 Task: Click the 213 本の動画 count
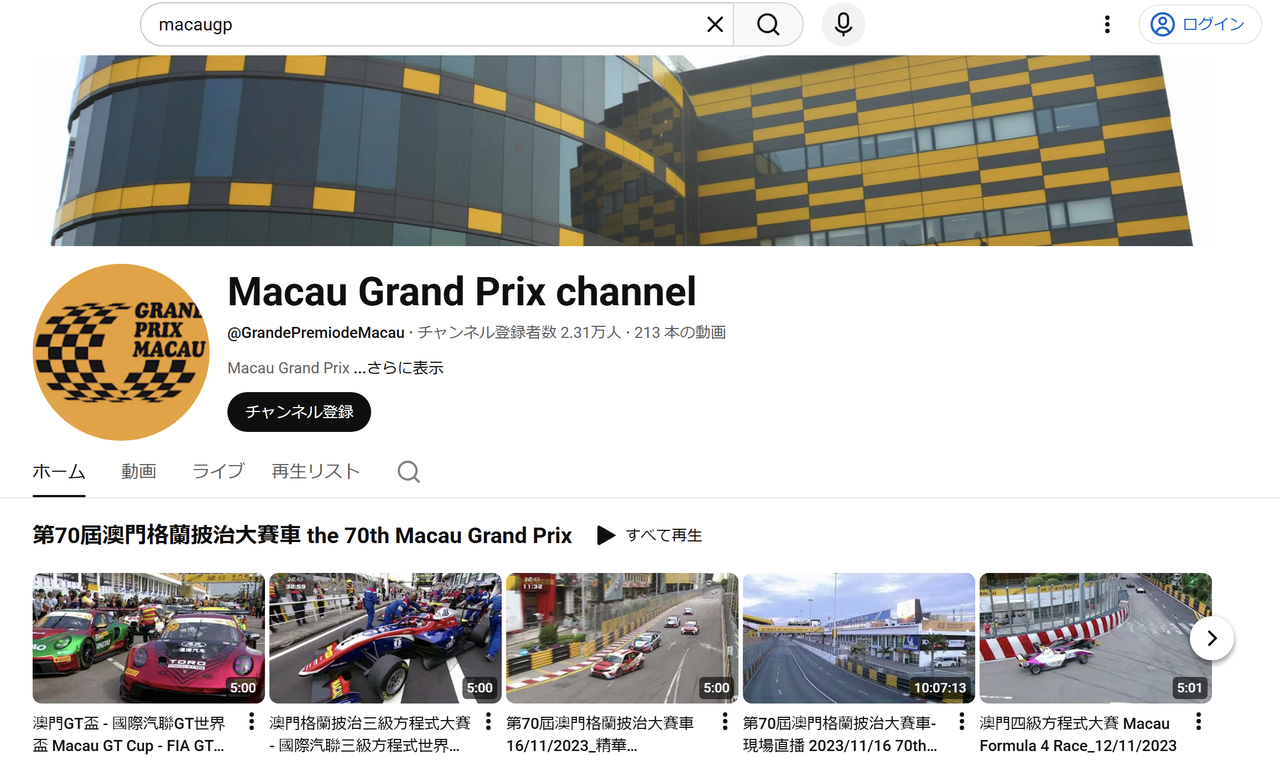pos(680,332)
